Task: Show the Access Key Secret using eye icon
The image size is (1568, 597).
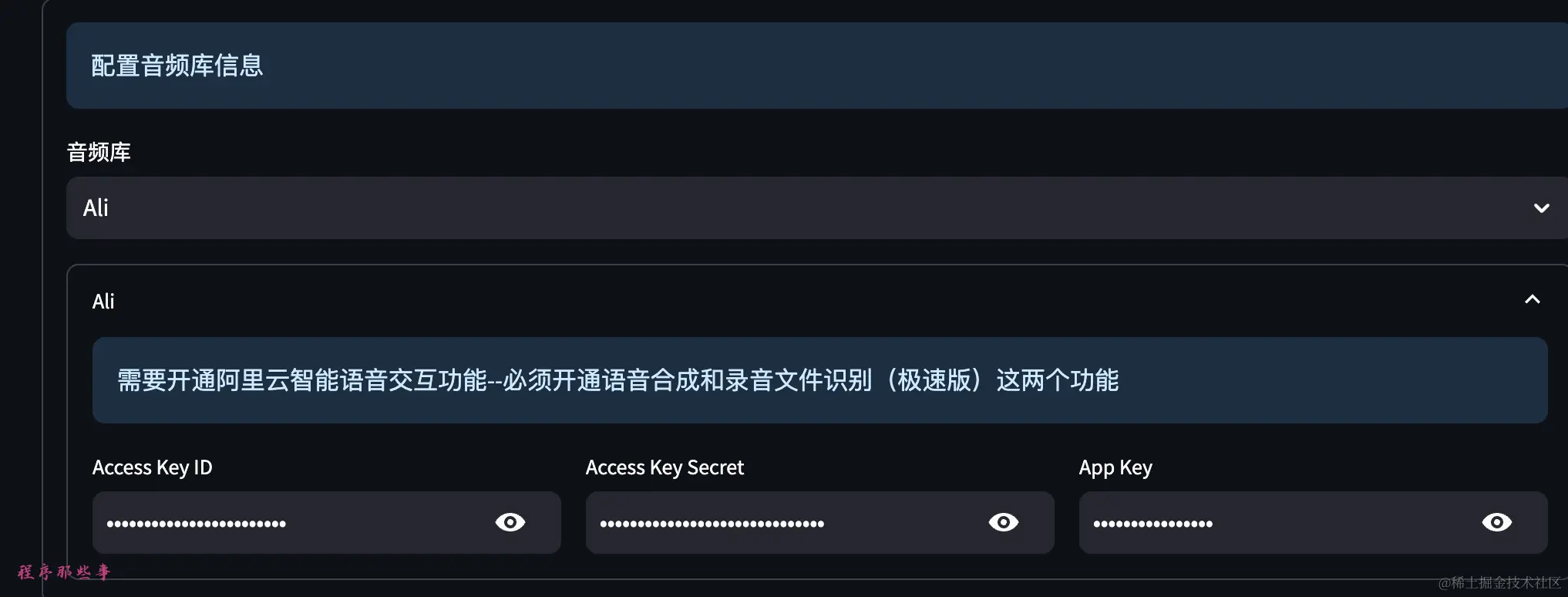Action: (1003, 522)
